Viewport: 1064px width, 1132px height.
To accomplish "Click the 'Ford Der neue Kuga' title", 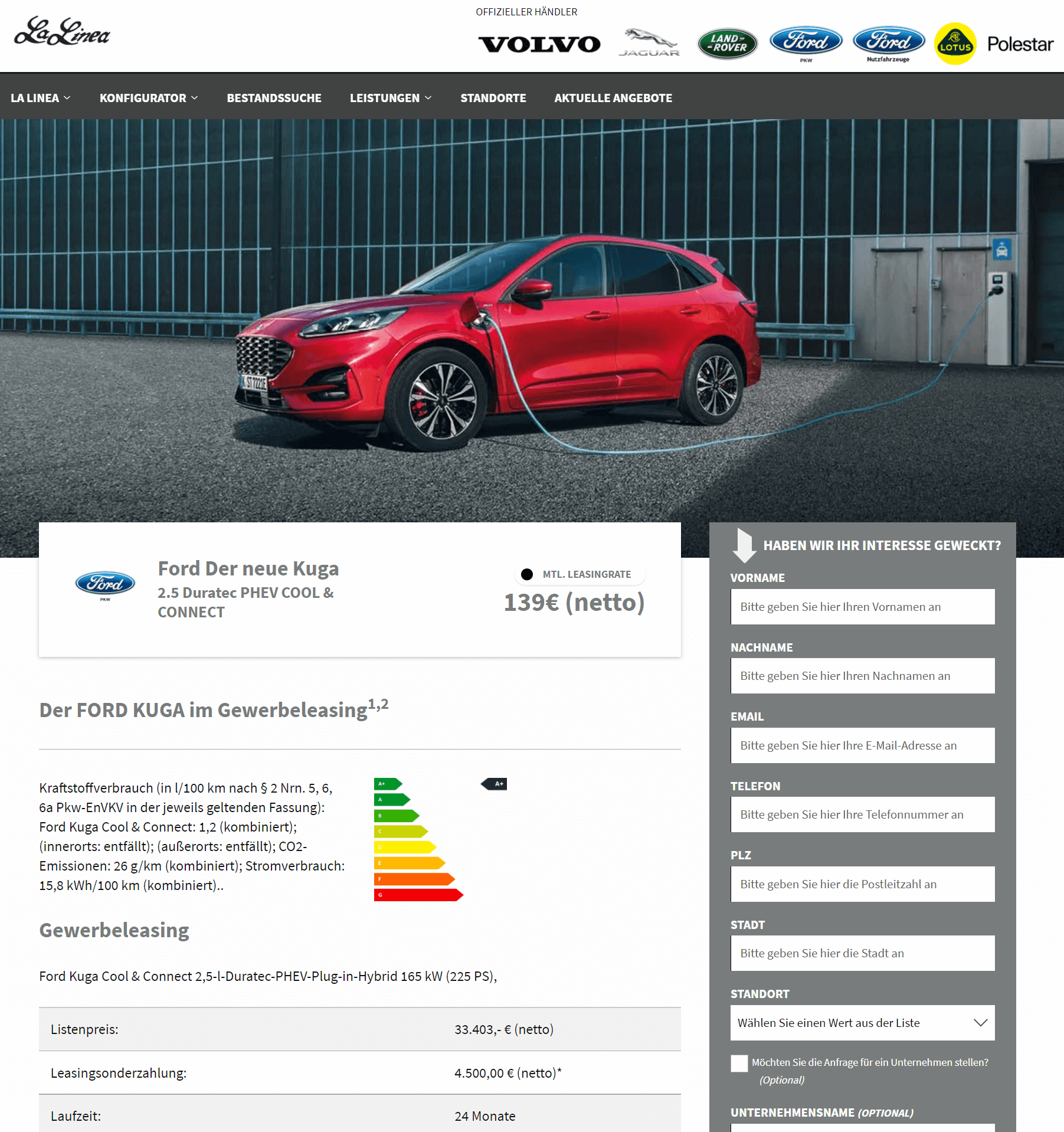I will [x=248, y=568].
